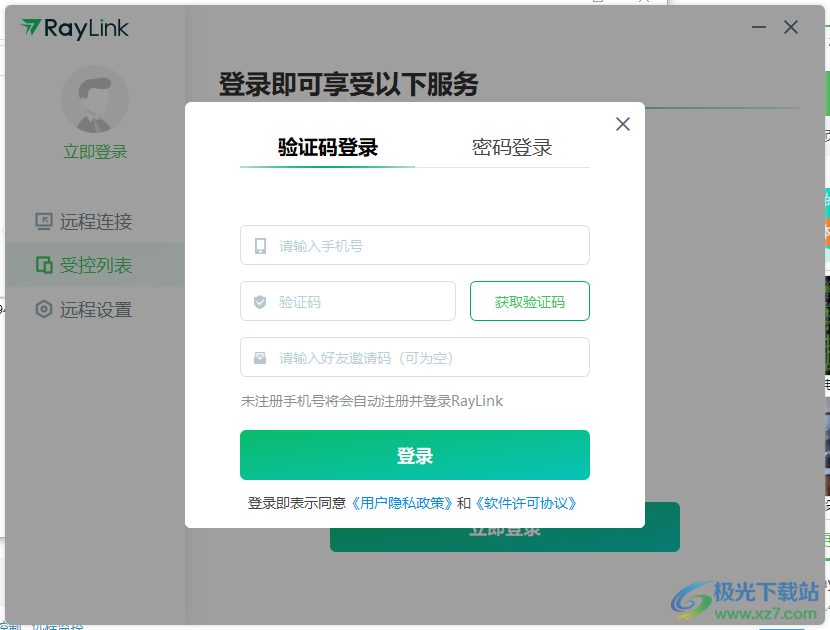This screenshot has height=630, width=830.
Task: Click the envelope icon in invitation field
Action: pyautogui.click(x=260, y=358)
